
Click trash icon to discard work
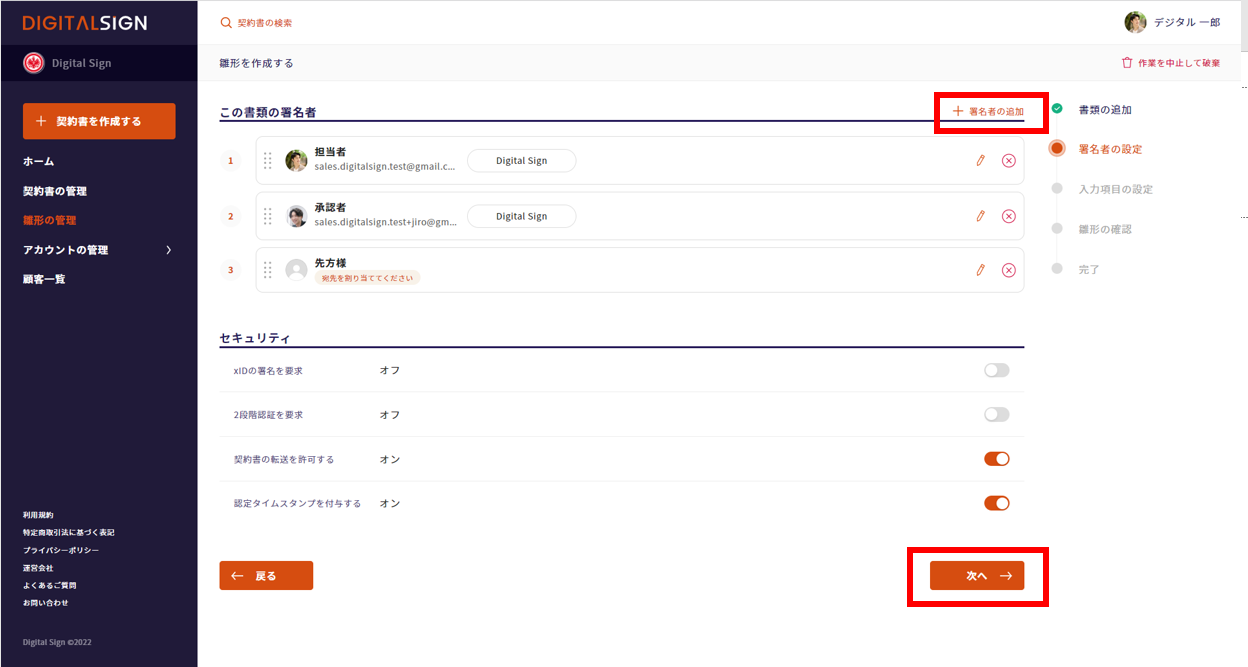[1127, 63]
